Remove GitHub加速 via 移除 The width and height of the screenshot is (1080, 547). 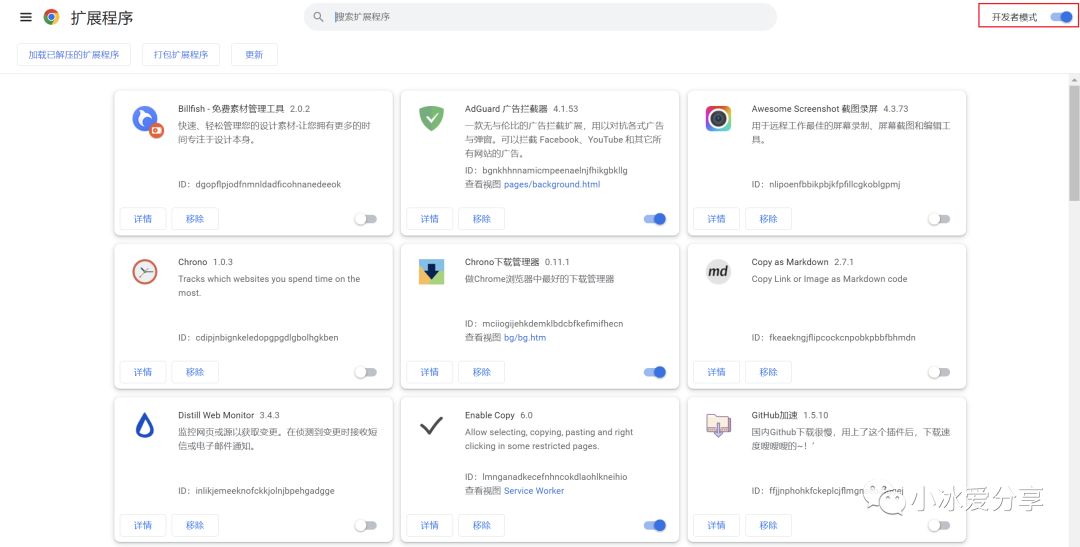(x=769, y=525)
